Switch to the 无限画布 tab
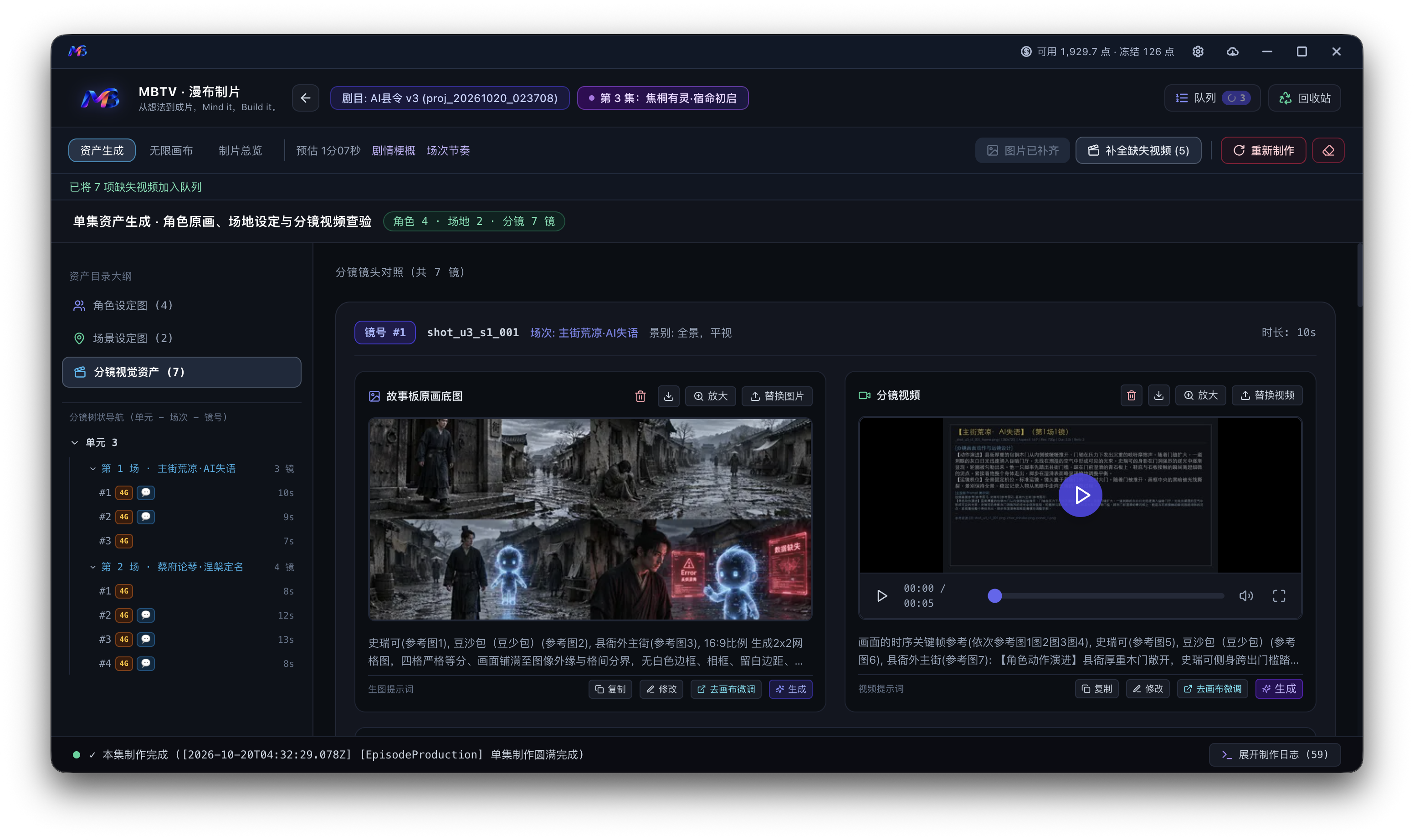Viewport: 1414px width, 840px height. [171, 151]
